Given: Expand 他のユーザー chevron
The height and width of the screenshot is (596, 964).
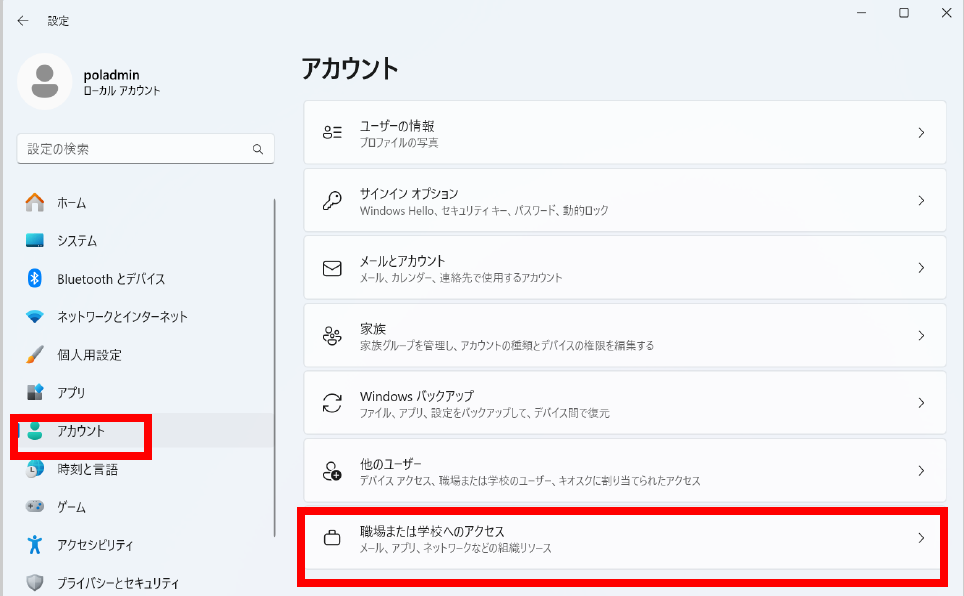Looking at the screenshot, I should 921,471.
